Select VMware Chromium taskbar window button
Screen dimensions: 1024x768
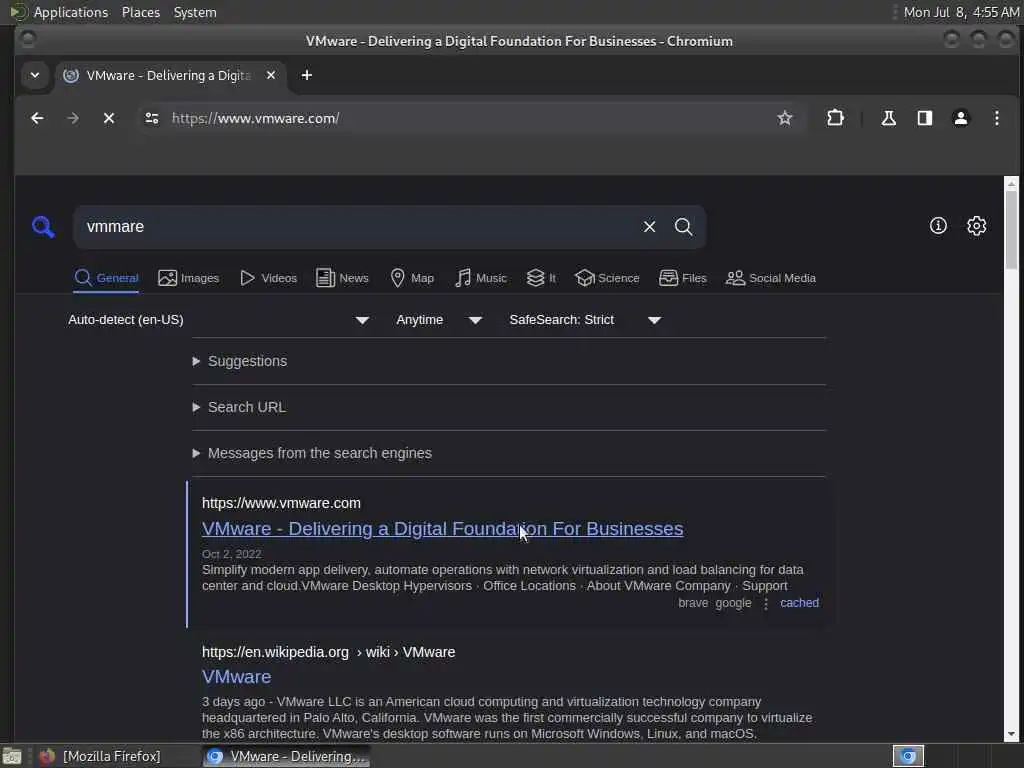pos(286,756)
